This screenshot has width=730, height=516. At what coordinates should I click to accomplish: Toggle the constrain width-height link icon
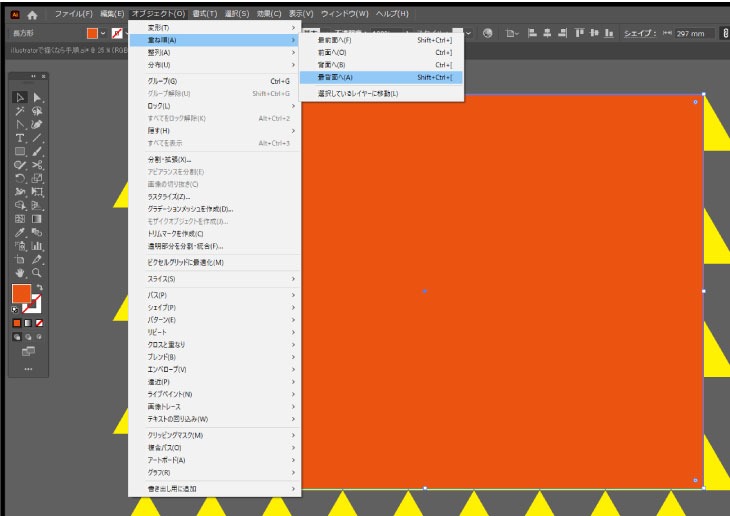(724, 33)
